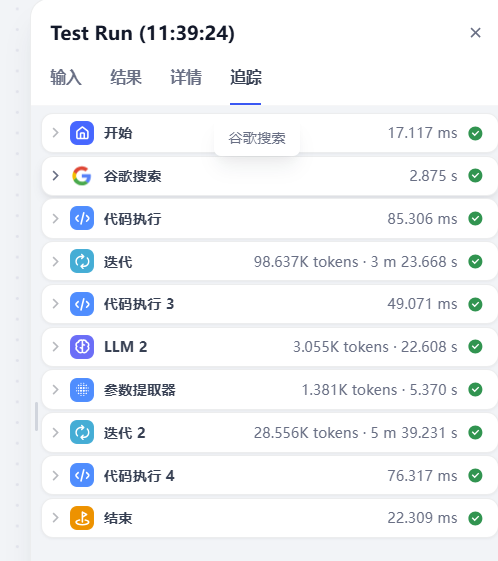Expand the 代码执行 trace row
The height and width of the screenshot is (561, 498).
[55, 218]
